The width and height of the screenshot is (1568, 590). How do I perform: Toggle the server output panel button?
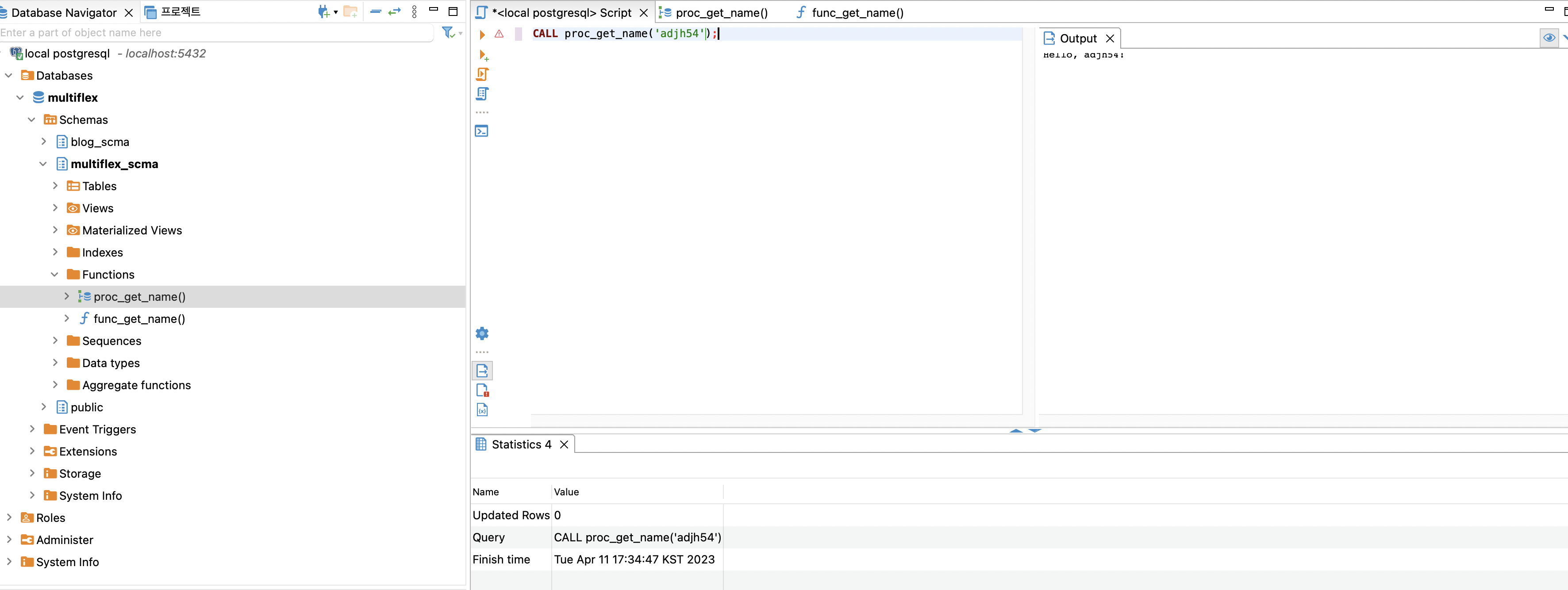coord(482,371)
